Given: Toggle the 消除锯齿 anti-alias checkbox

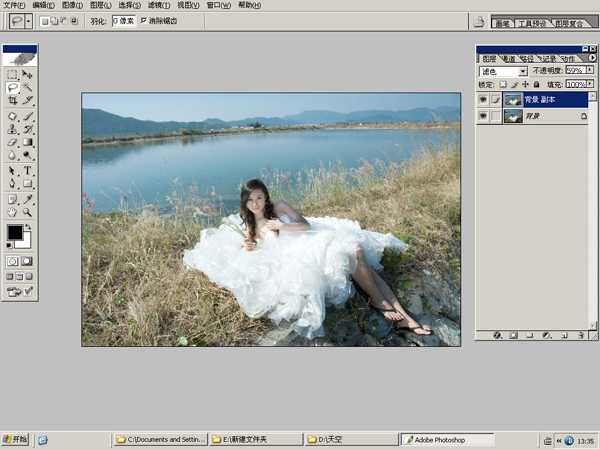Looking at the screenshot, I should (143, 20).
